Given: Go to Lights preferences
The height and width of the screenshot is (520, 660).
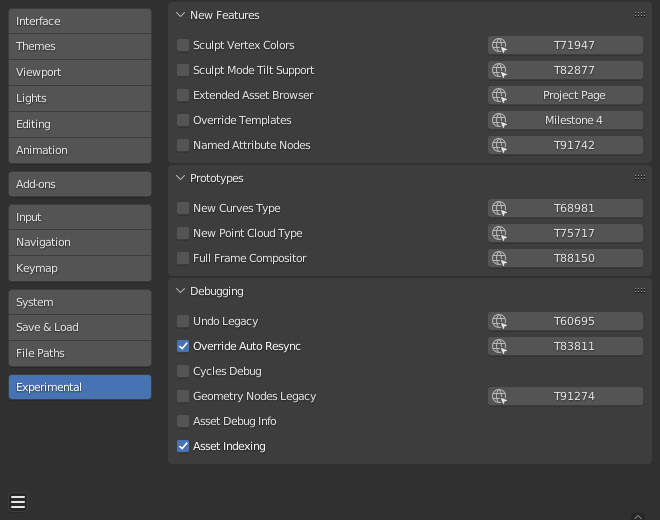Looking at the screenshot, I should 80,98.
